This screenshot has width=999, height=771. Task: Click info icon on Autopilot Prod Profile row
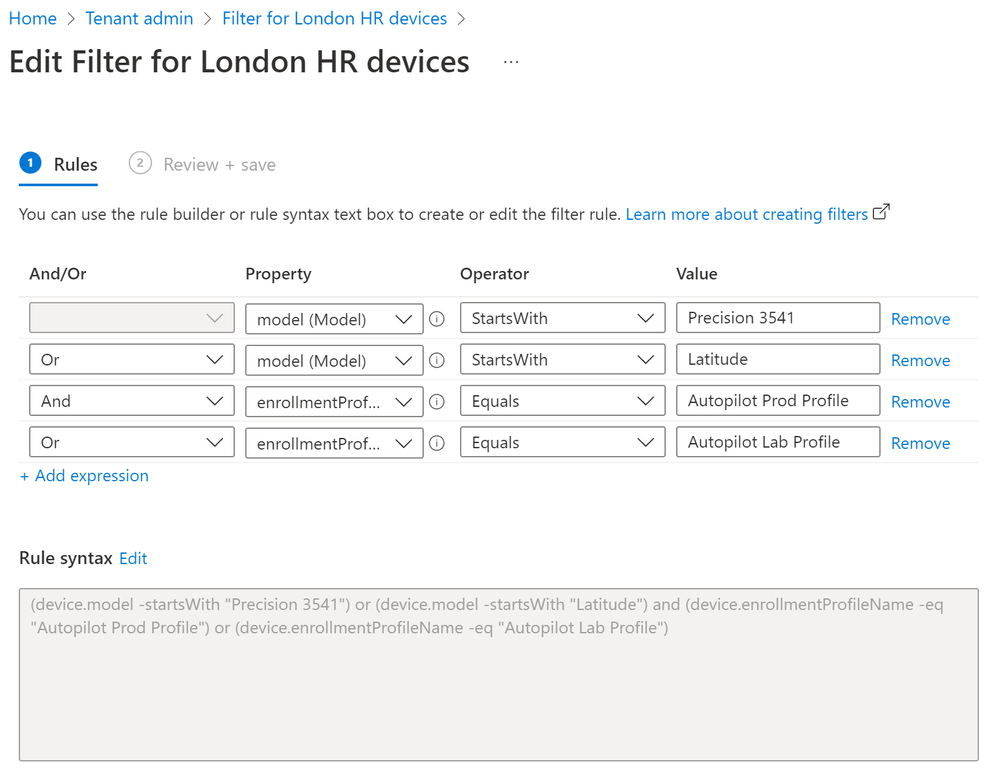click(x=437, y=402)
